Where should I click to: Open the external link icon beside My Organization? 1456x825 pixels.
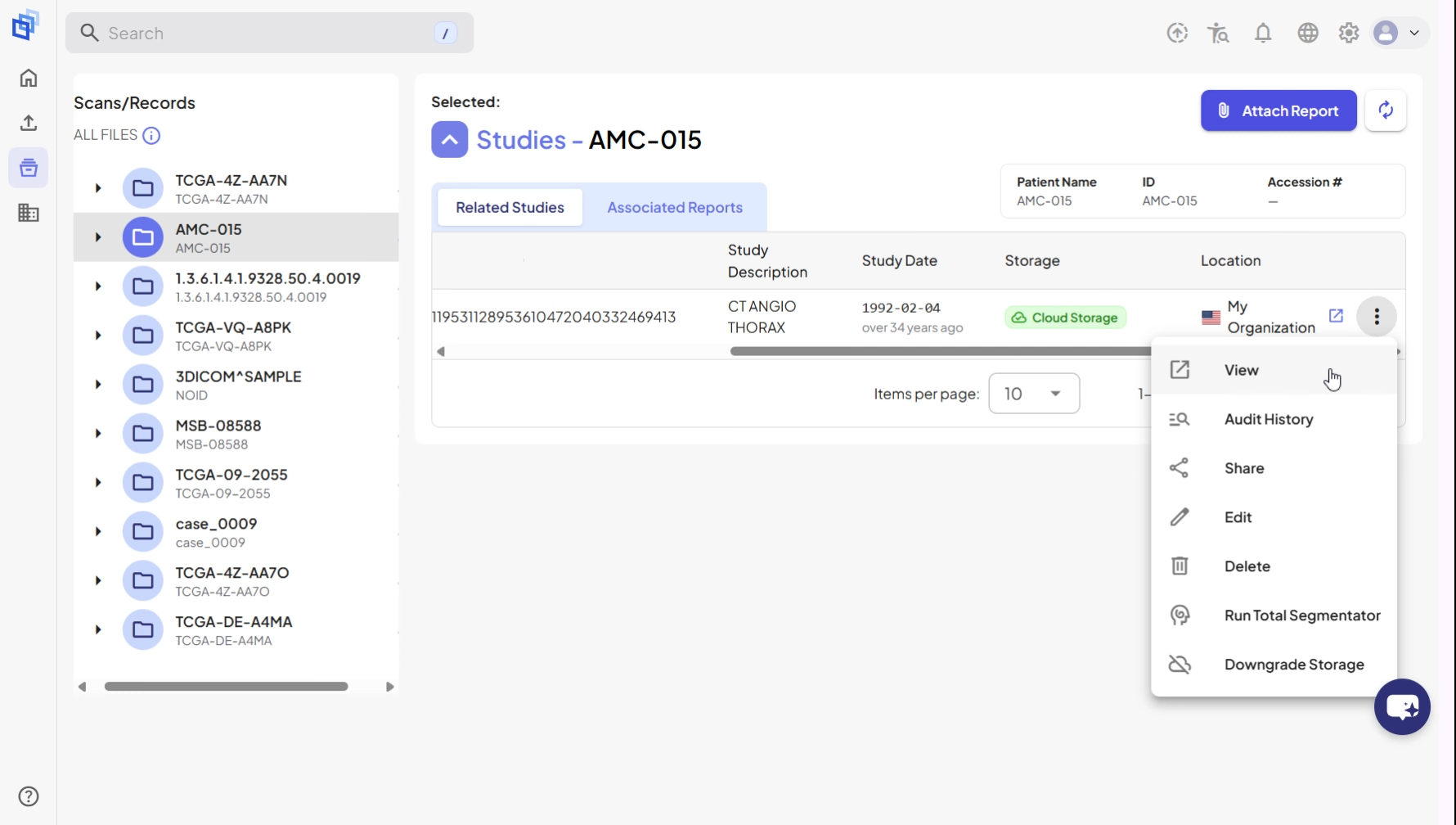click(x=1336, y=316)
